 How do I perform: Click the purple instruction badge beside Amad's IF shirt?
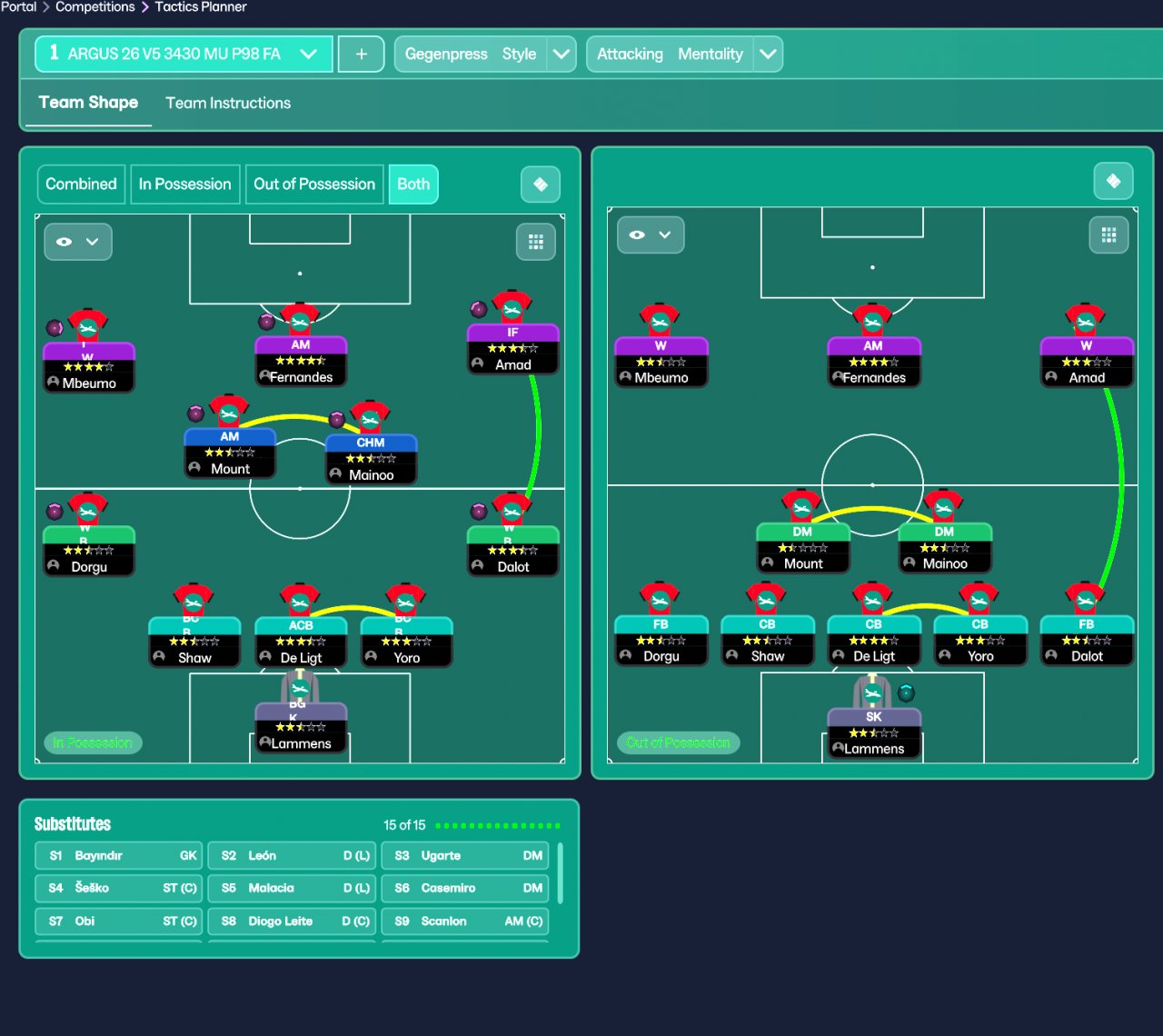coord(478,309)
